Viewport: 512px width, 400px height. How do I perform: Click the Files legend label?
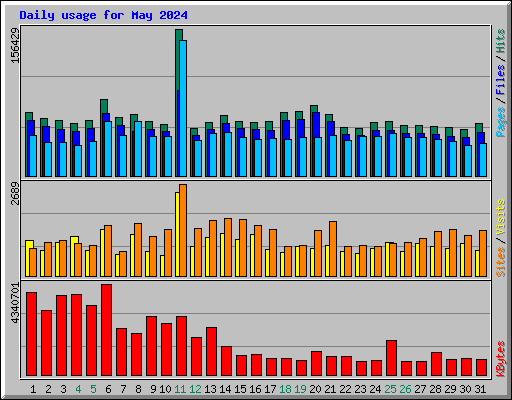pyautogui.click(x=500, y=80)
